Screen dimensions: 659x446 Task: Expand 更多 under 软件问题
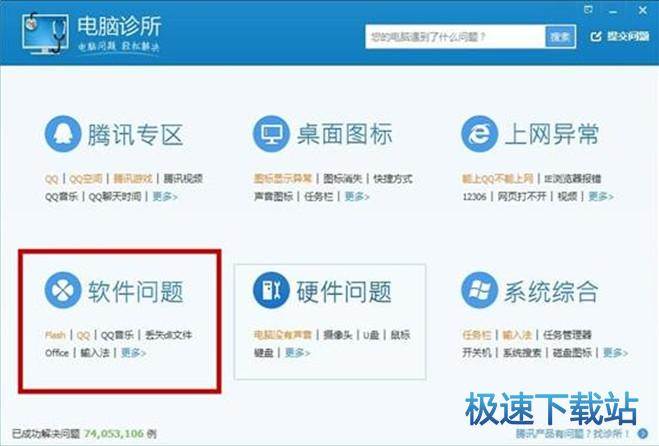tap(133, 353)
